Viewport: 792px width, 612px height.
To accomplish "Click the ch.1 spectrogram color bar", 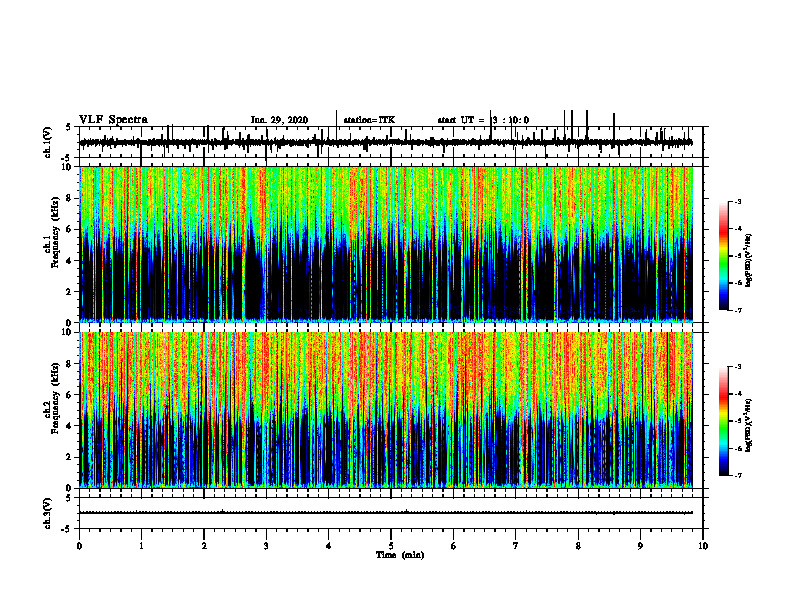I will coord(724,256).
